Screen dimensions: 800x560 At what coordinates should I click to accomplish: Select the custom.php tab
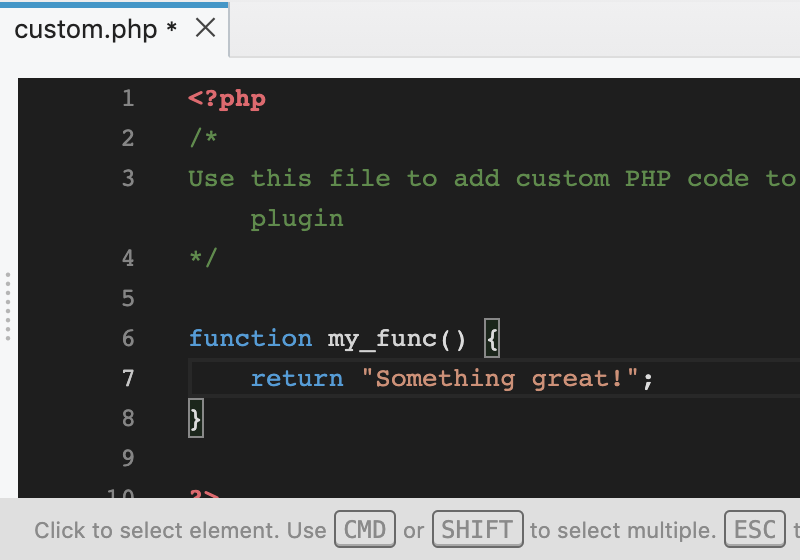[x=114, y=30]
